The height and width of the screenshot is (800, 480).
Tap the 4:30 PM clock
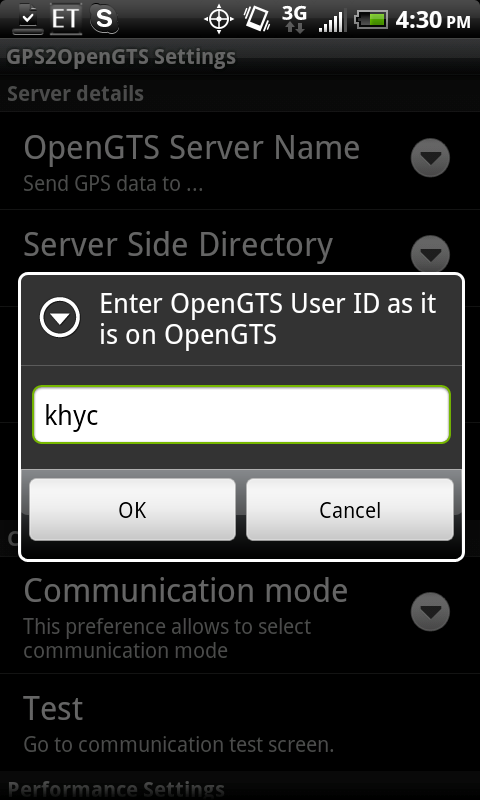coord(433,20)
